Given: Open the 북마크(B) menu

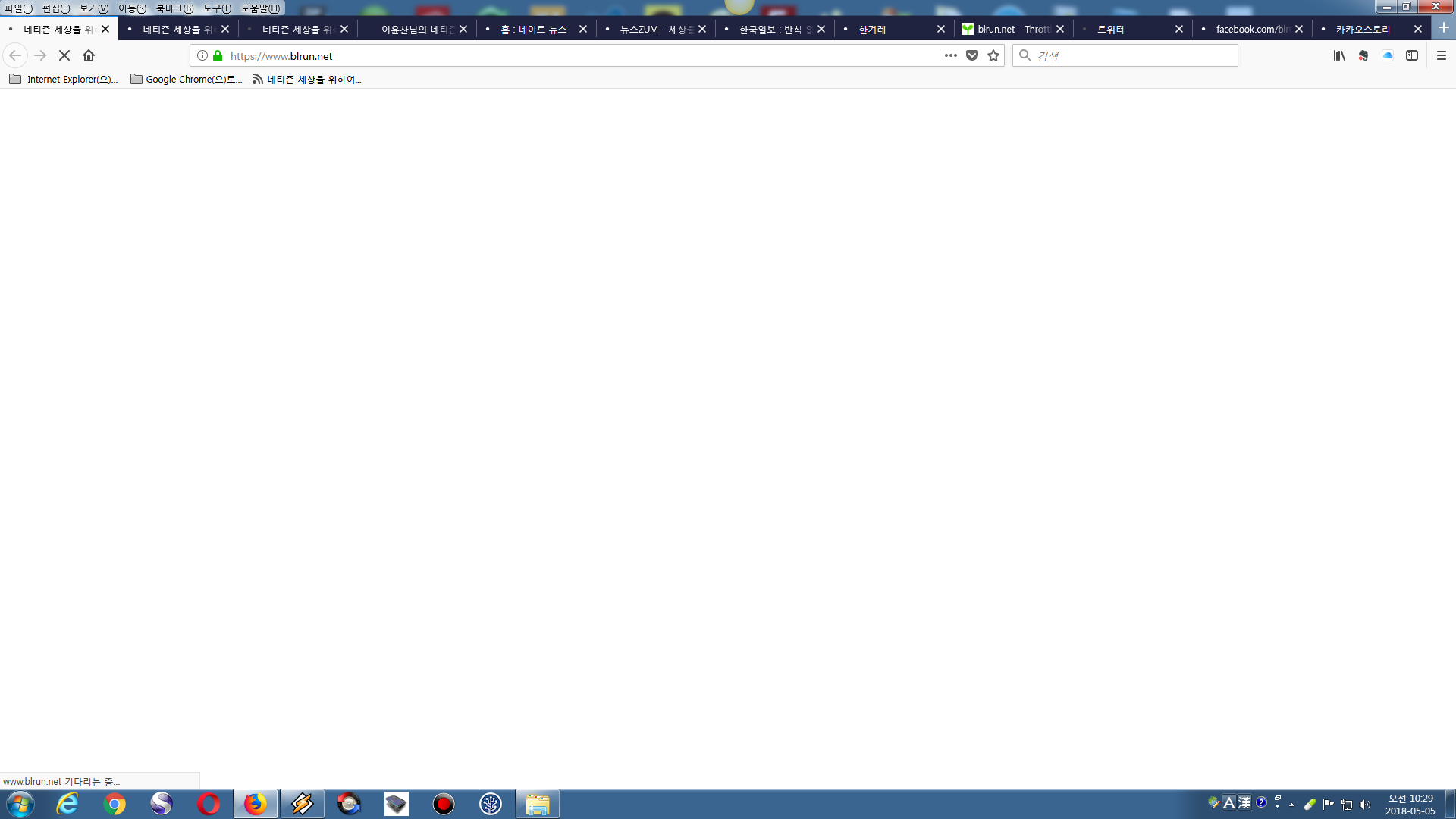Looking at the screenshot, I should coord(174,8).
